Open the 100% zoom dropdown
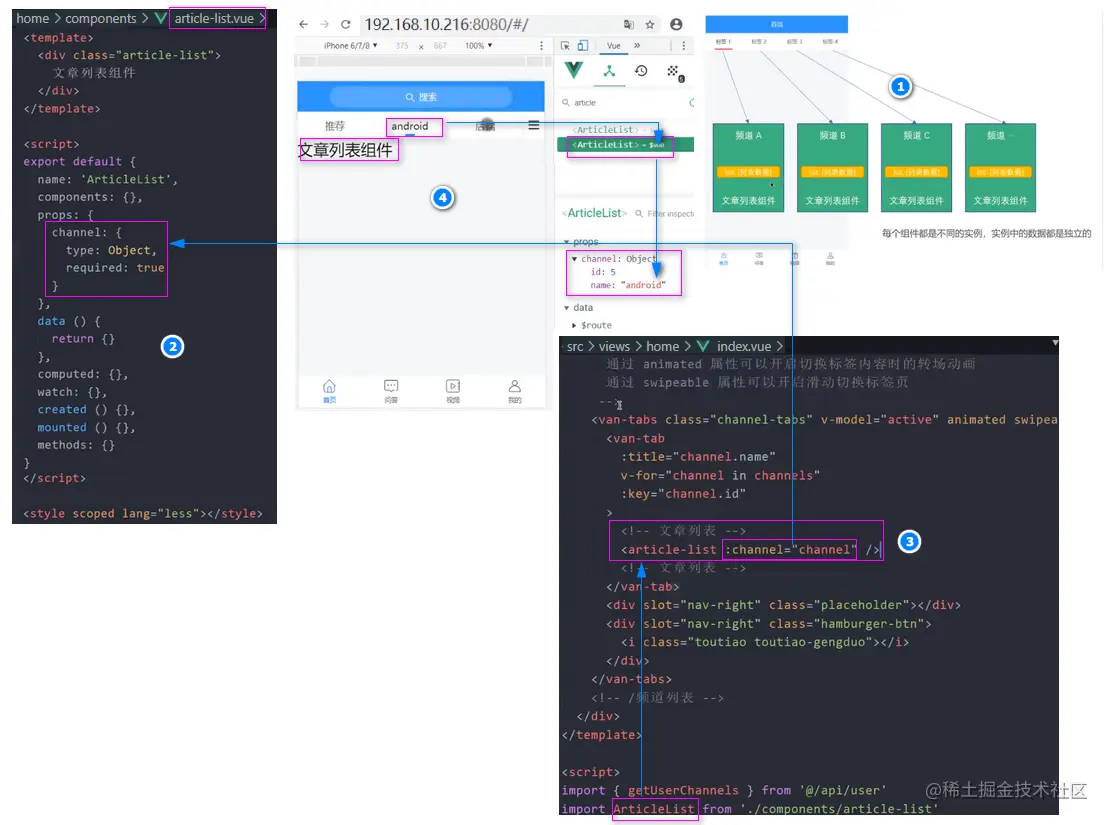Viewport: 1111px width, 825px height. (x=478, y=45)
